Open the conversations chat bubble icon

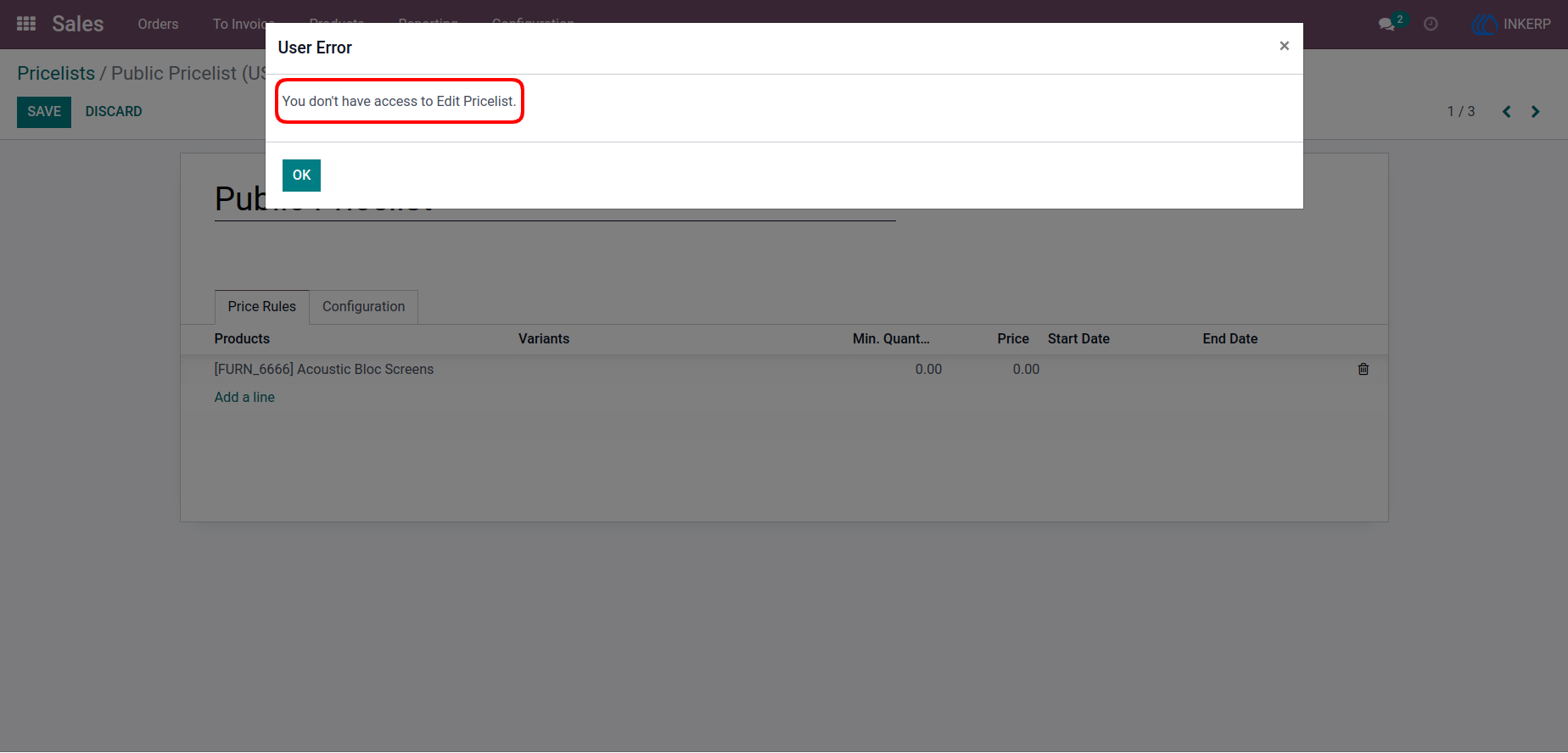[x=1387, y=24]
